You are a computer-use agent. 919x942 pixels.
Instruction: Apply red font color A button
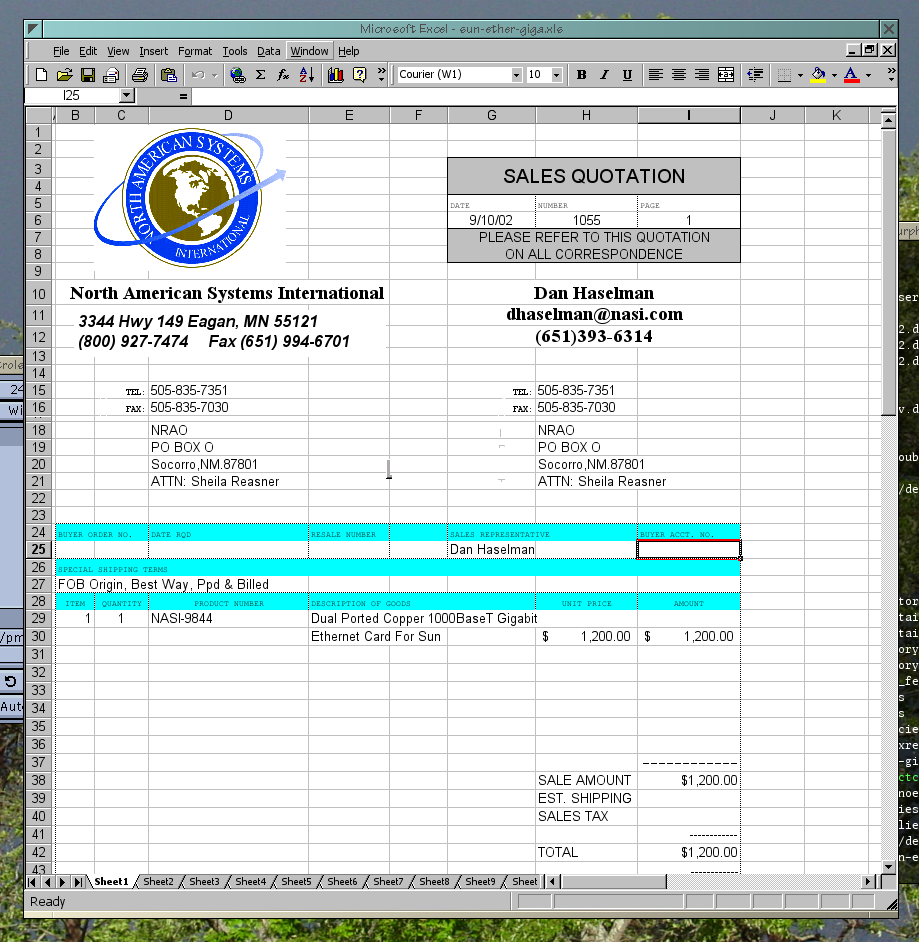coord(851,74)
